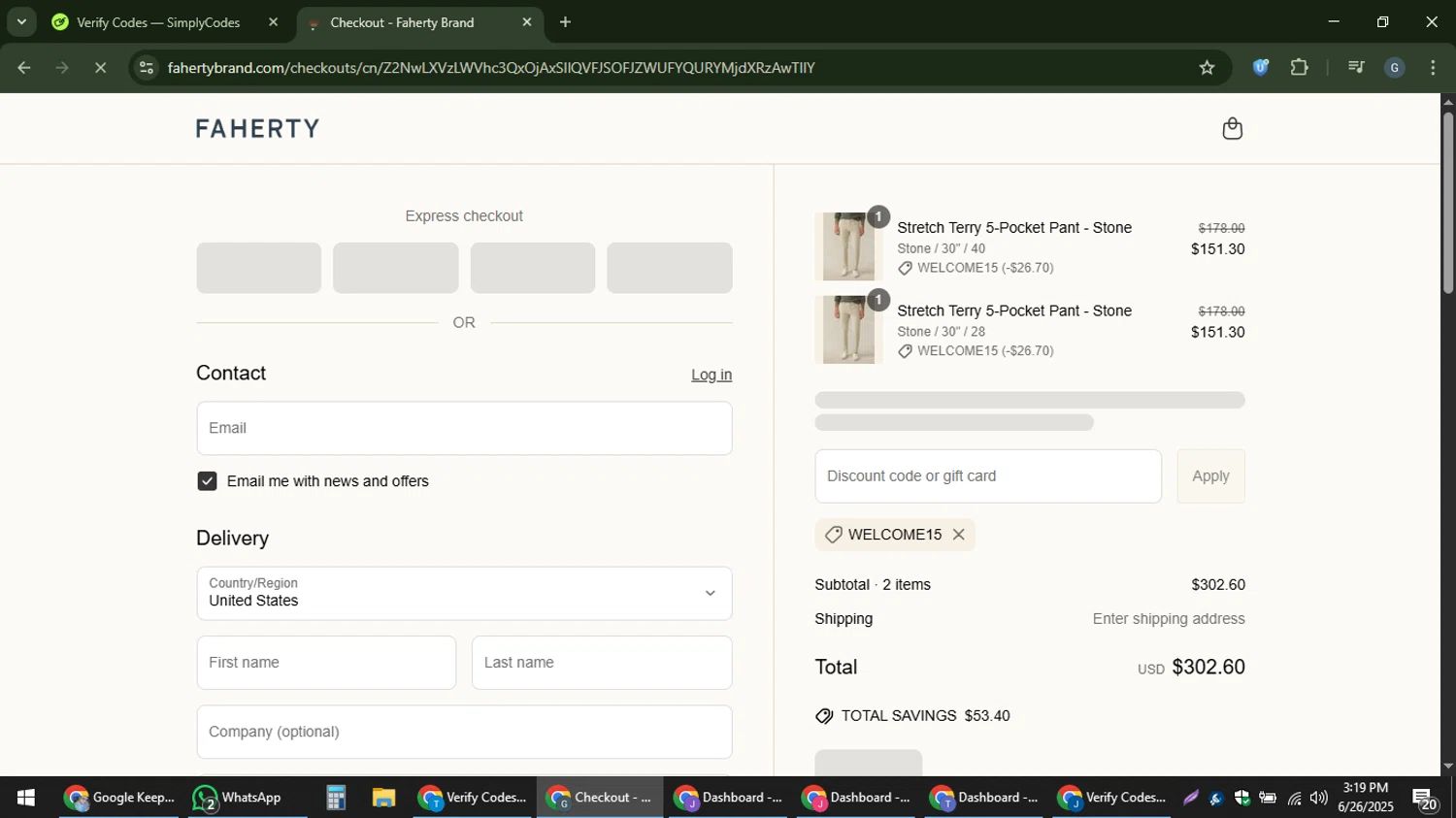Viewport: 1456px width, 818px height.
Task: Open File Explorer from the taskbar
Action: [383, 798]
